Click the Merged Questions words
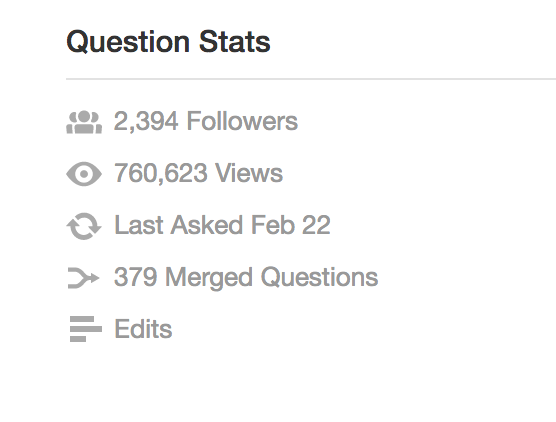The width and height of the screenshot is (556, 422). pos(272,278)
